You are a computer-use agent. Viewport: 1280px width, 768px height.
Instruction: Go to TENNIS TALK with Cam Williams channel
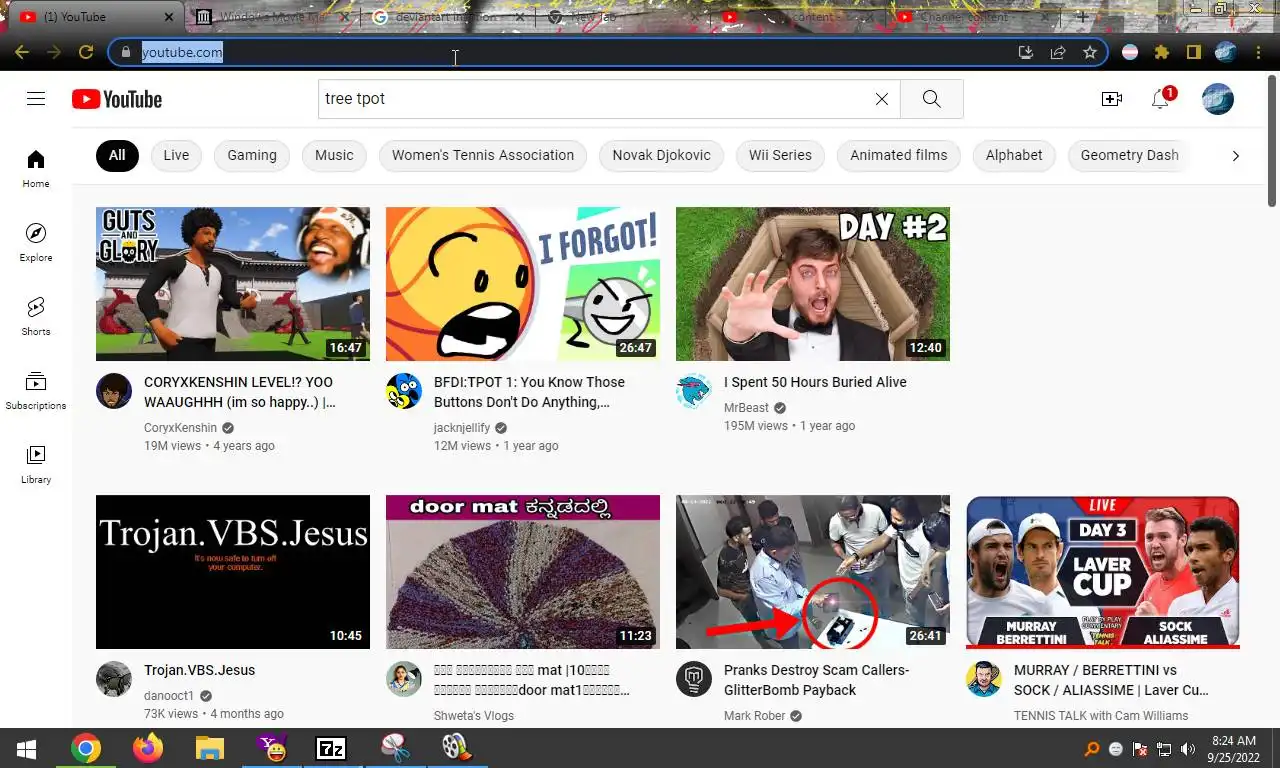pos(1101,716)
